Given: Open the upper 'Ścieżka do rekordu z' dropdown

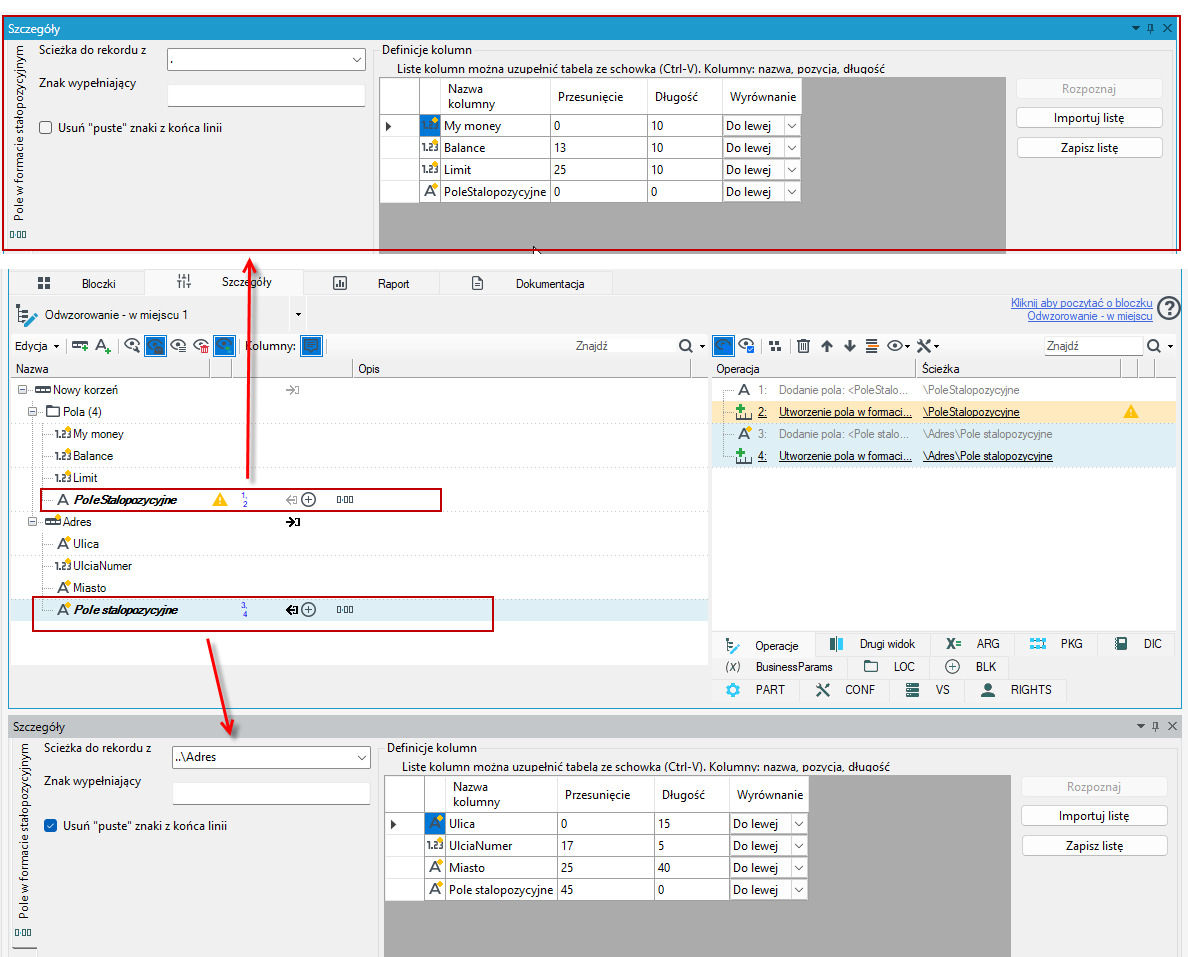Looking at the screenshot, I should (x=357, y=59).
